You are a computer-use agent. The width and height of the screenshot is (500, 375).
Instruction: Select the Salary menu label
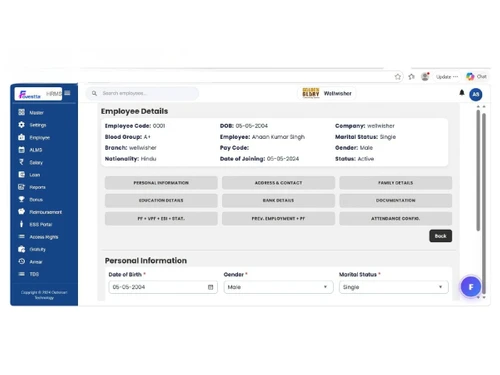pos(36,163)
